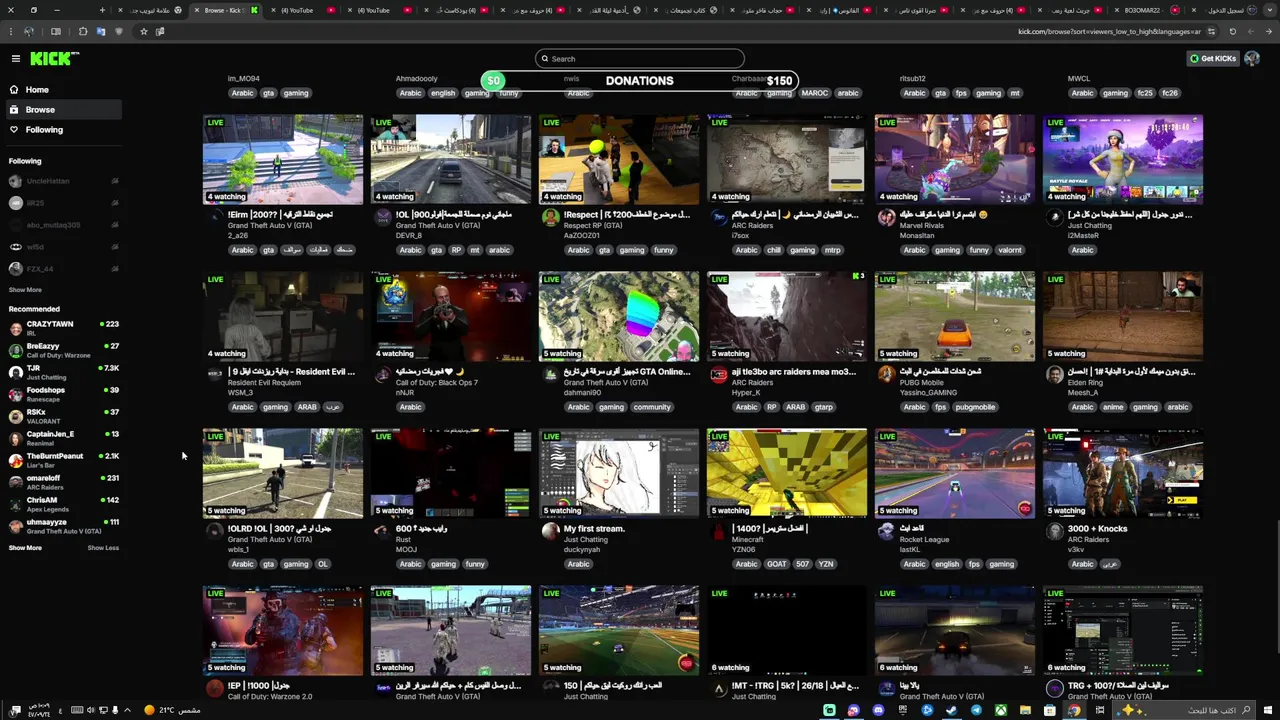Viewport: 1280px width, 720px height.
Task: Open the PUBG Mobile stream thumbnail
Action: pos(955,316)
